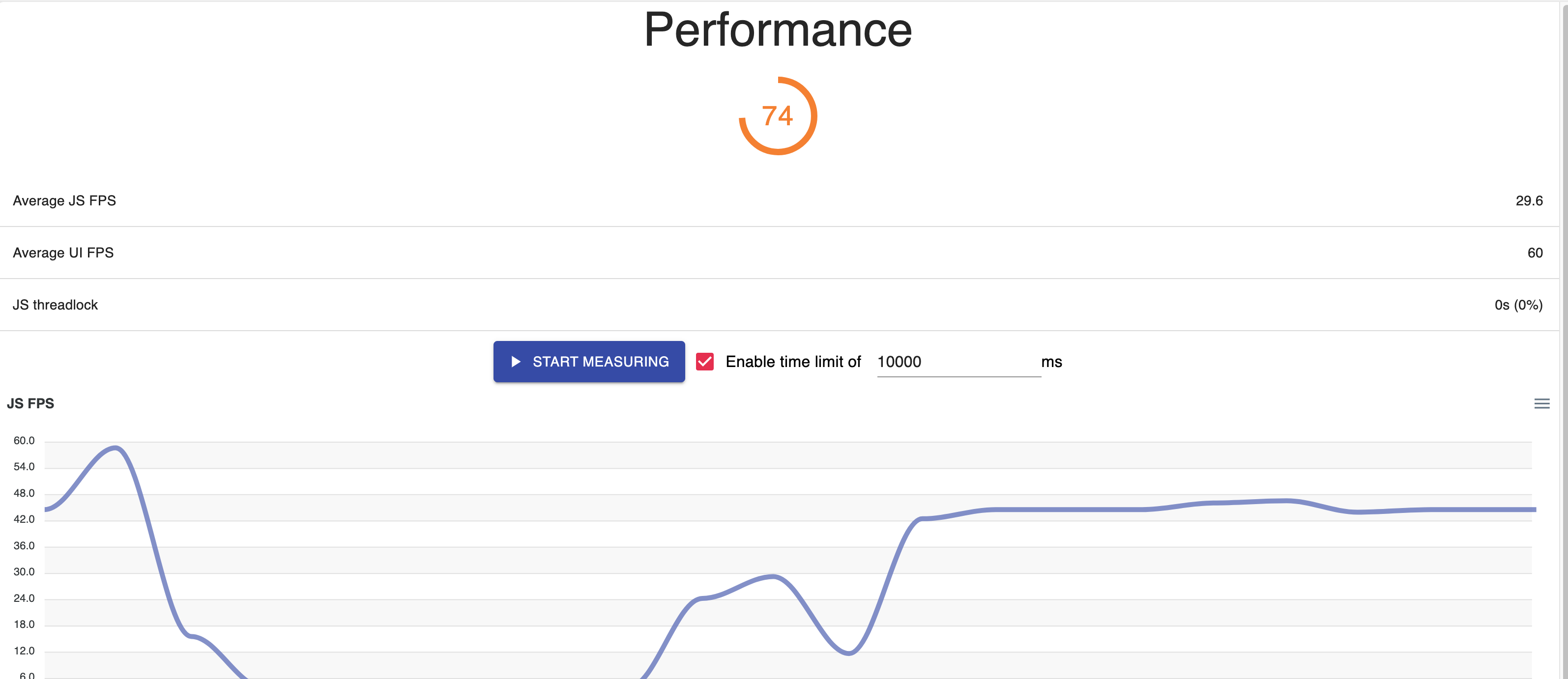
Task: Click the JS threadlock row label
Action: [x=56, y=305]
